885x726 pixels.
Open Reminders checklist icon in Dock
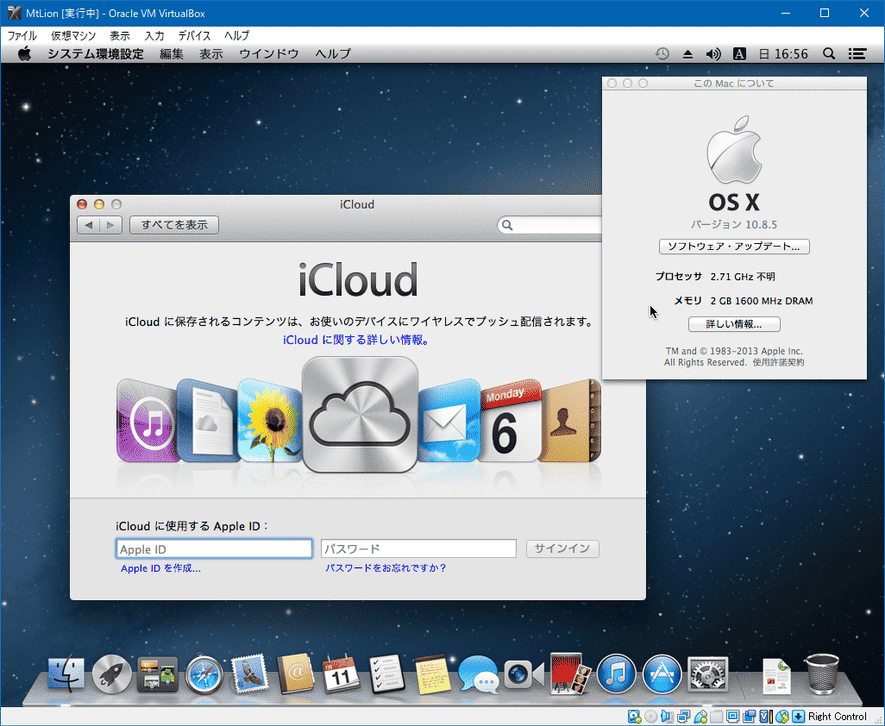tap(387, 673)
